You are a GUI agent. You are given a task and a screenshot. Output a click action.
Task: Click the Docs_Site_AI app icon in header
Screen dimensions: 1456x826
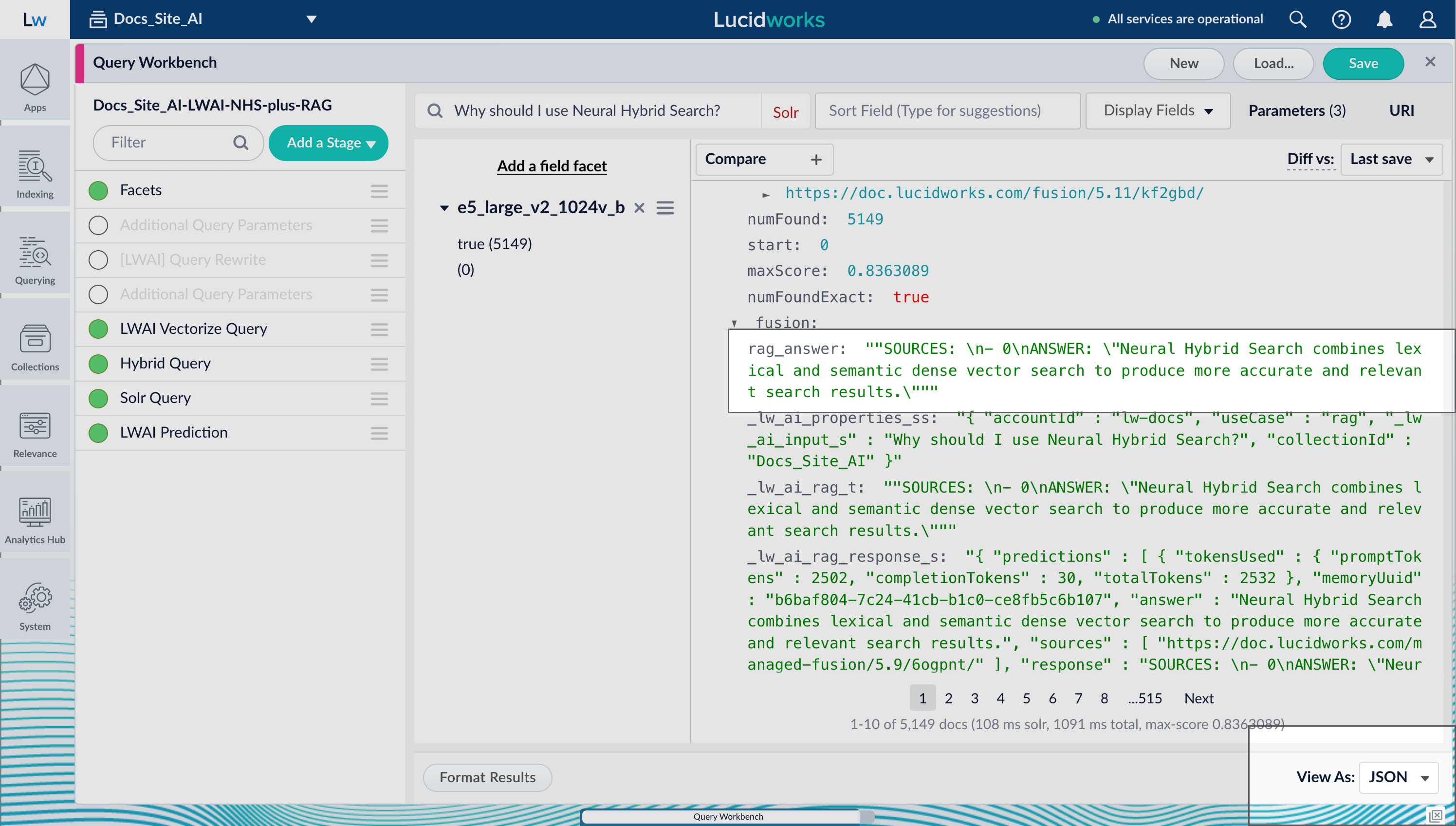tap(97, 19)
